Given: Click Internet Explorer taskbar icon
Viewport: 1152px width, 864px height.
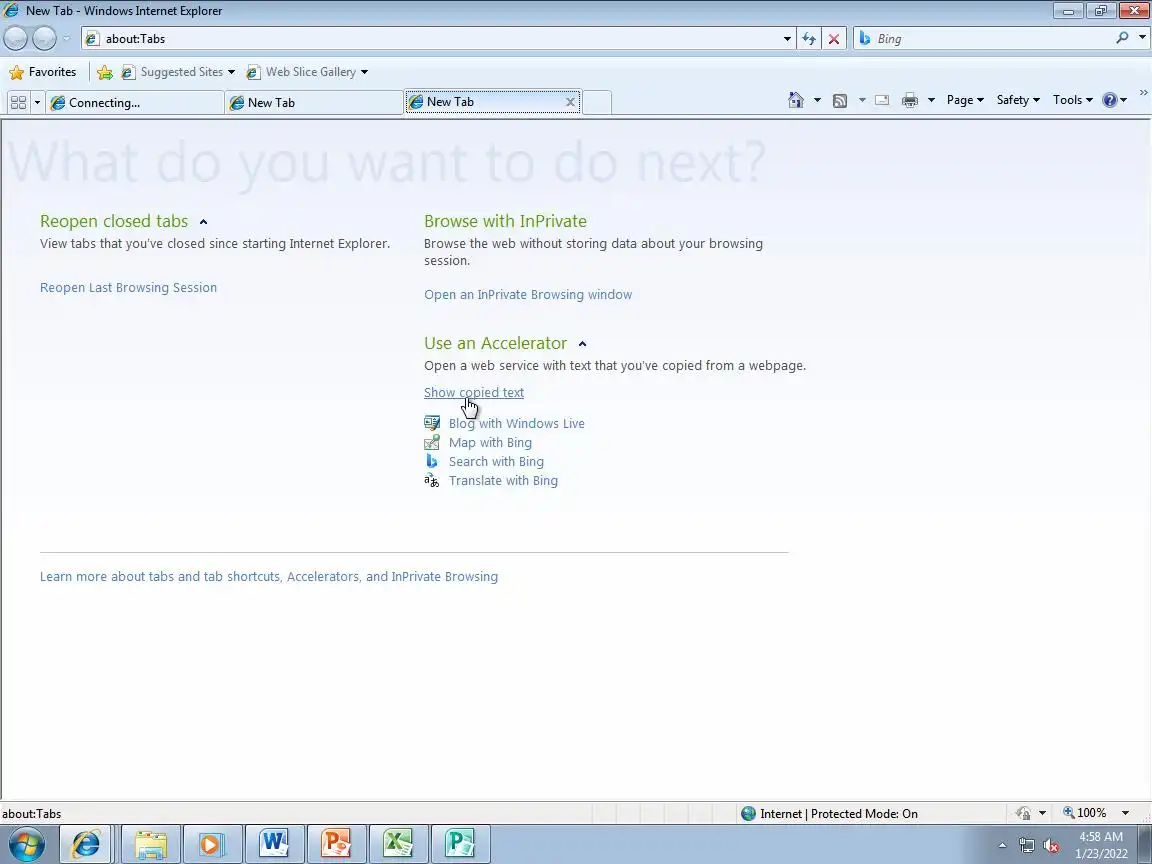Looking at the screenshot, I should pyautogui.click(x=85, y=845).
